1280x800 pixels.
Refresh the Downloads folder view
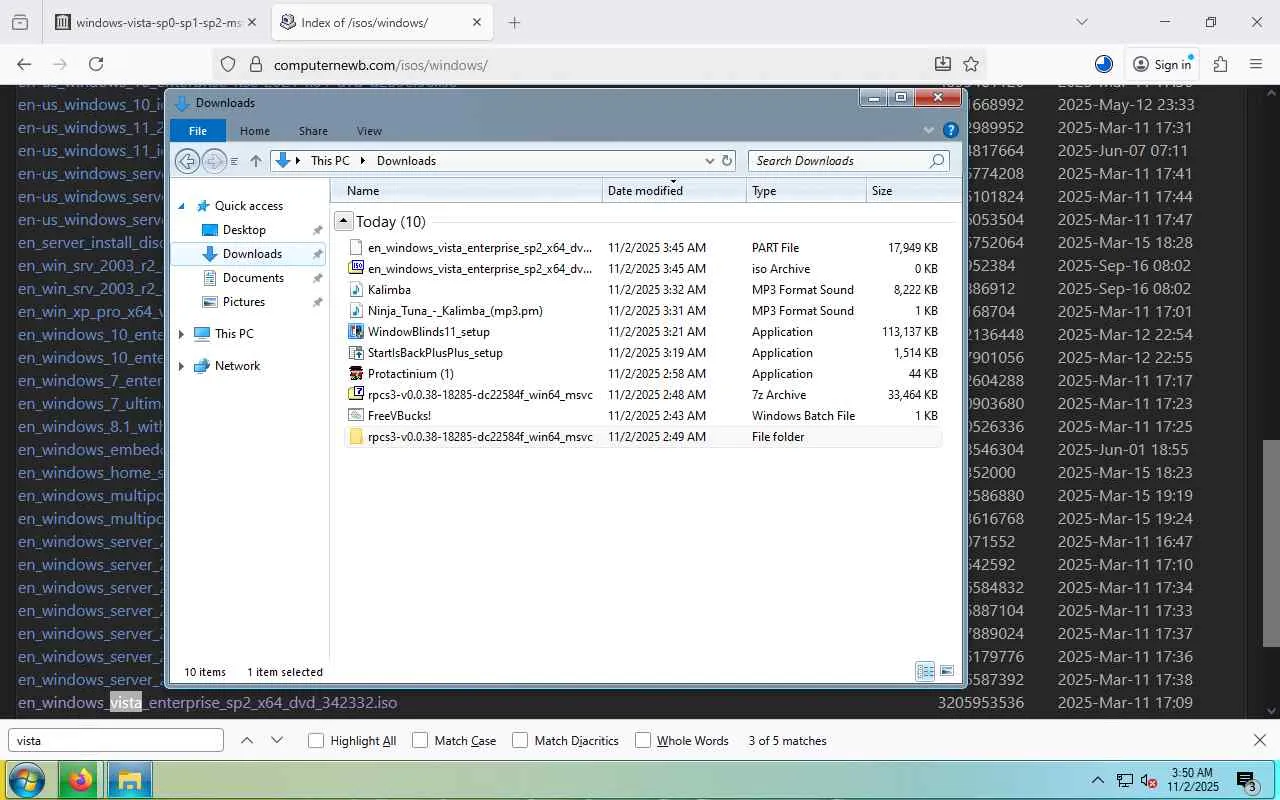tap(727, 161)
